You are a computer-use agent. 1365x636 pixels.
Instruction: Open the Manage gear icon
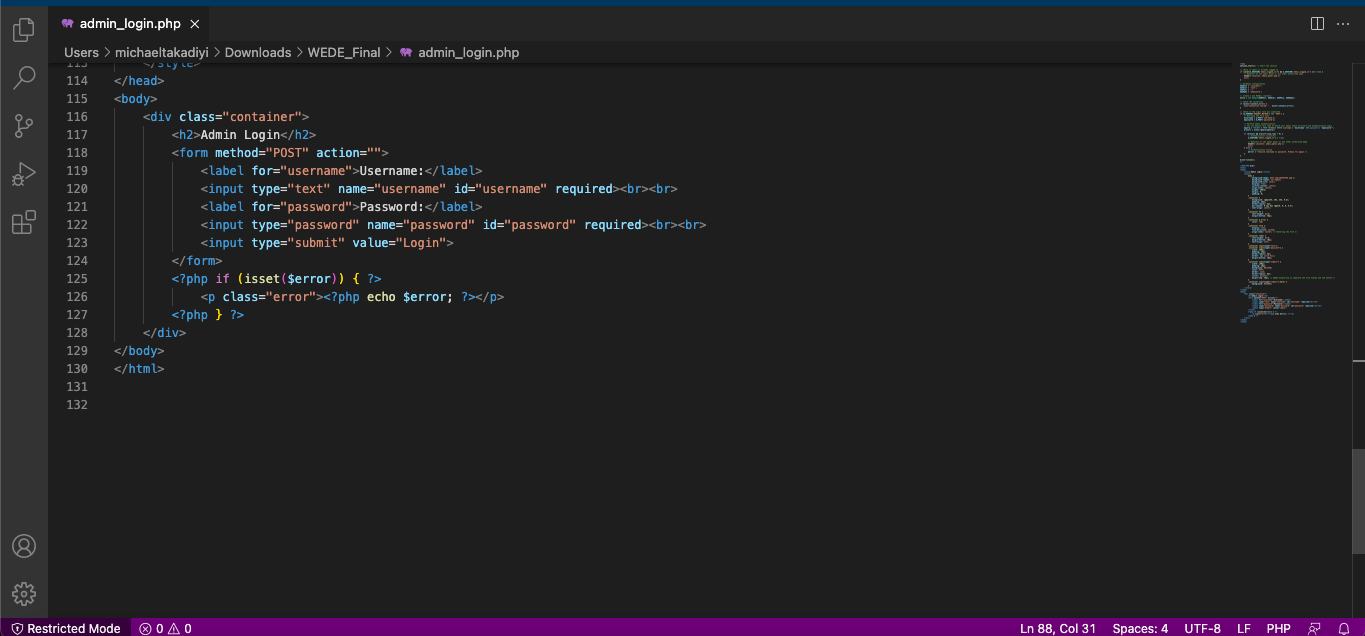[x=23, y=593]
